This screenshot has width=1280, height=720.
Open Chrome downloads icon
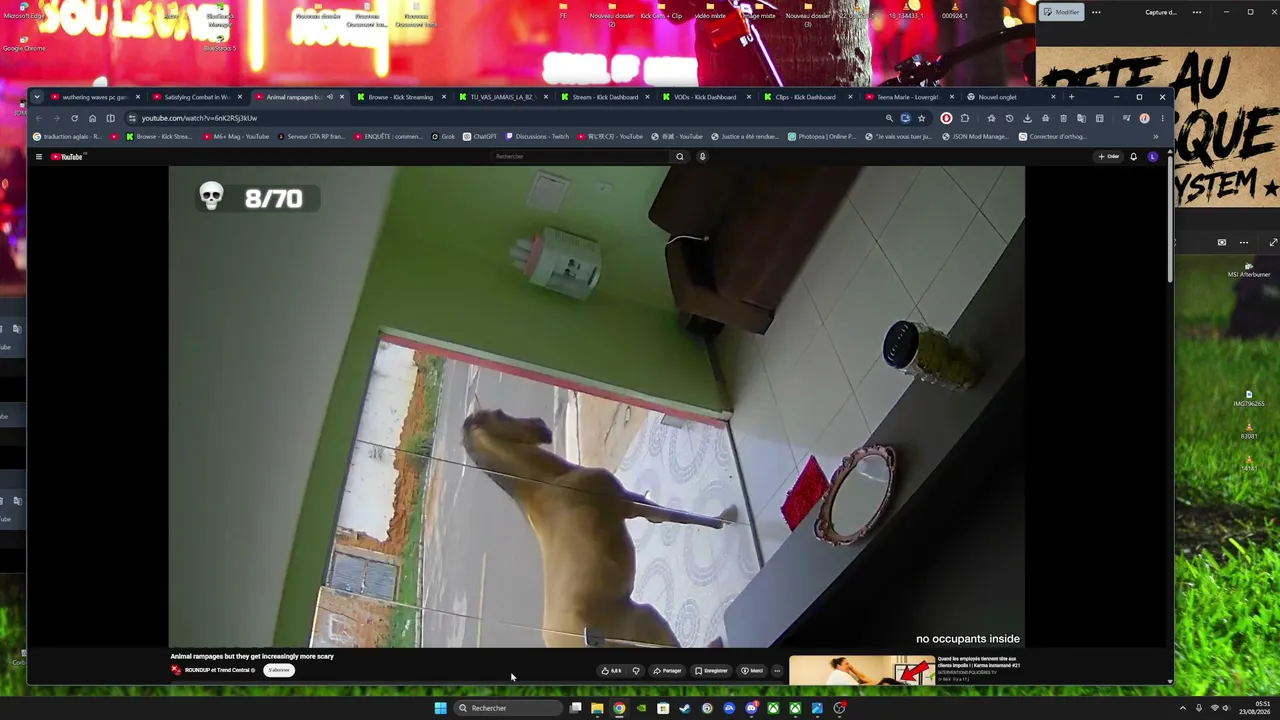(1027, 118)
